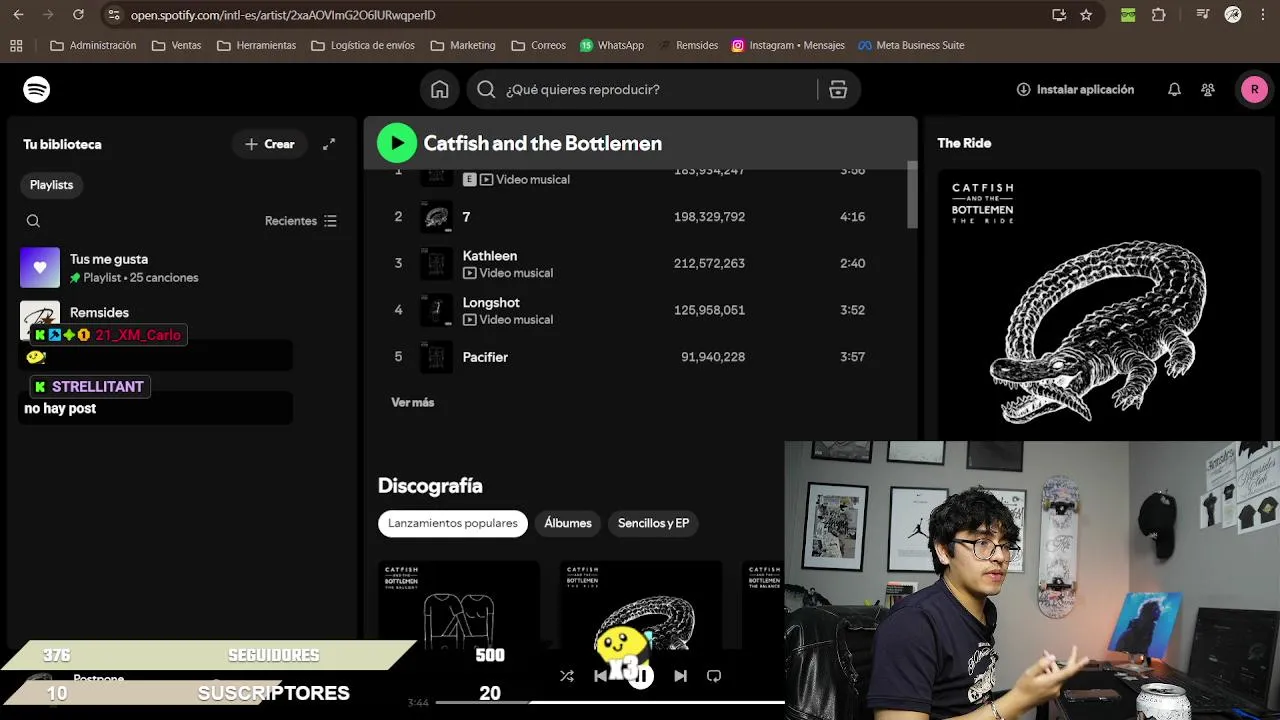The image size is (1280, 720).
Task: Open browser media control icon
Action: click(x=1203, y=15)
